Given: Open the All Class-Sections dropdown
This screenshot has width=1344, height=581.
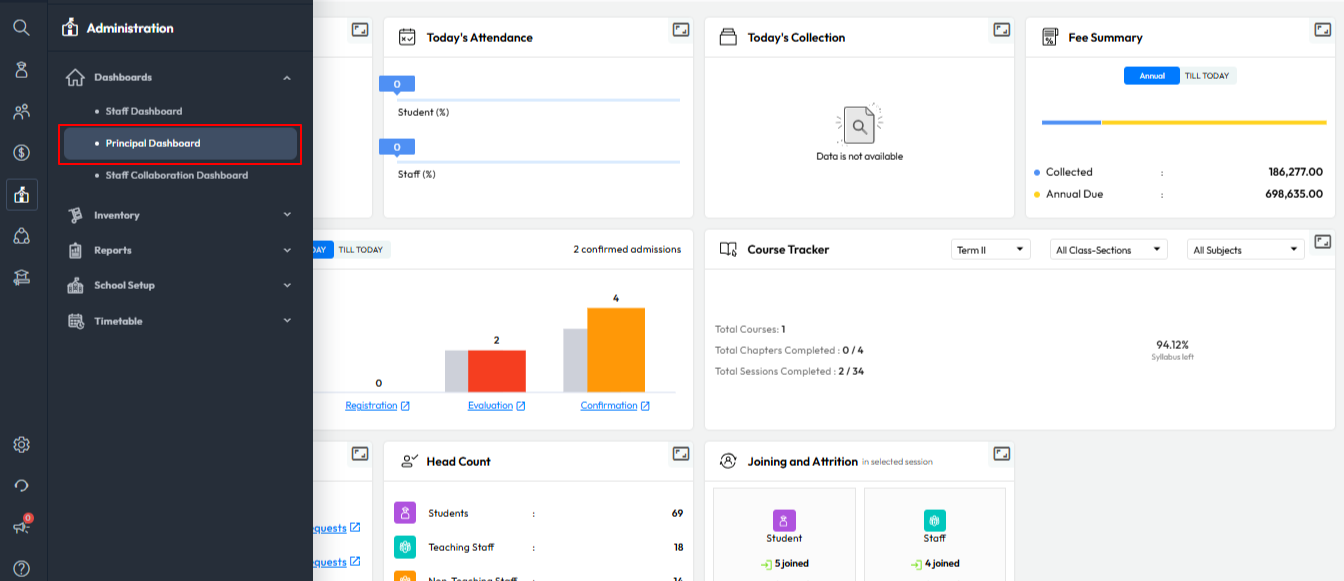Looking at the screenshot, I should [x=1109, y=250].
